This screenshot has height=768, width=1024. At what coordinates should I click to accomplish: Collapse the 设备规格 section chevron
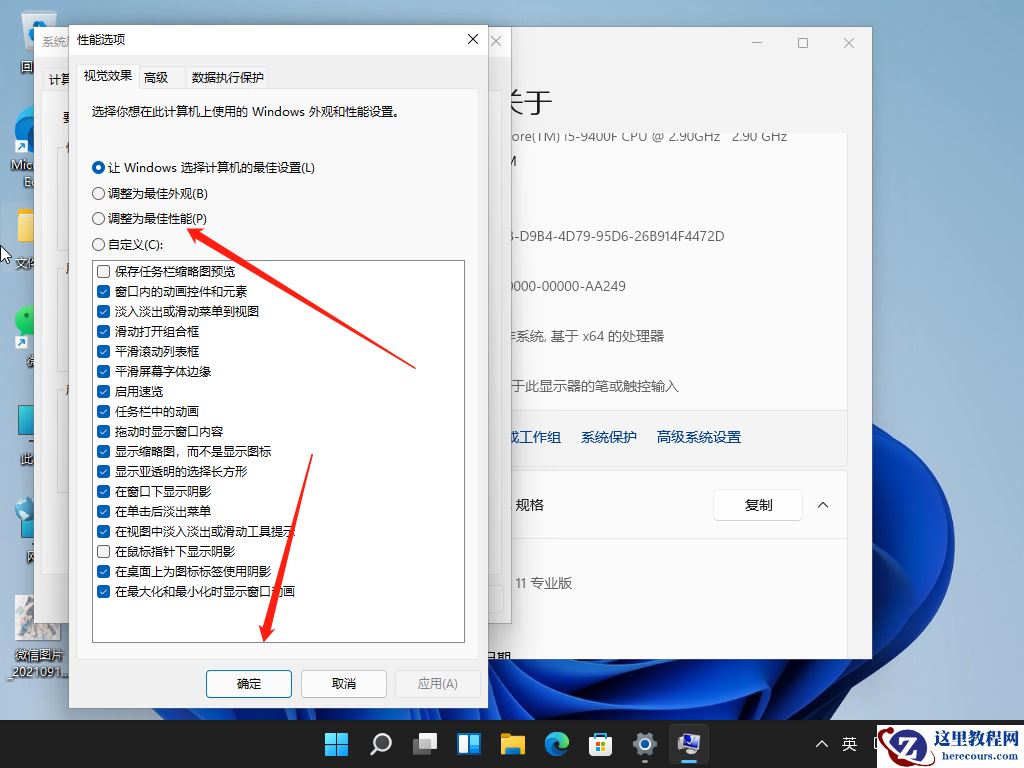(x=823, y=505)
